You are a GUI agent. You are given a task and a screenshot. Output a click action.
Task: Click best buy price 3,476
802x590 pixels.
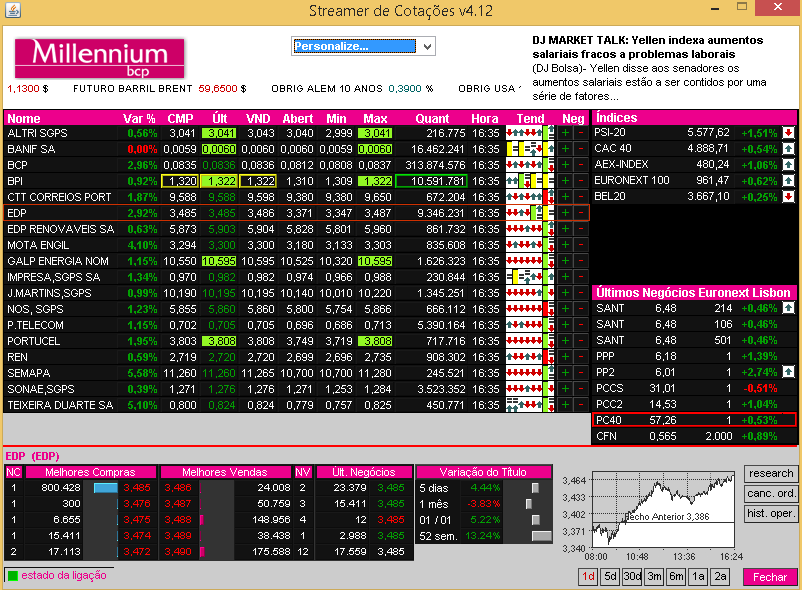pos(137,504)
